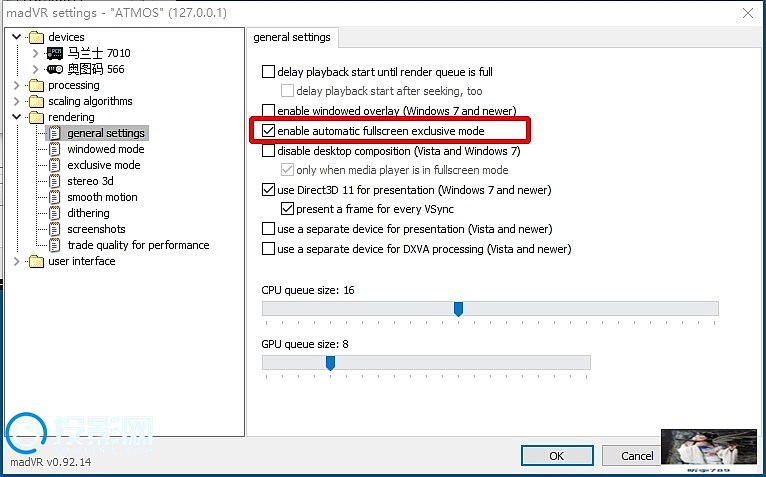Click the Cancel button

(632, 455)
